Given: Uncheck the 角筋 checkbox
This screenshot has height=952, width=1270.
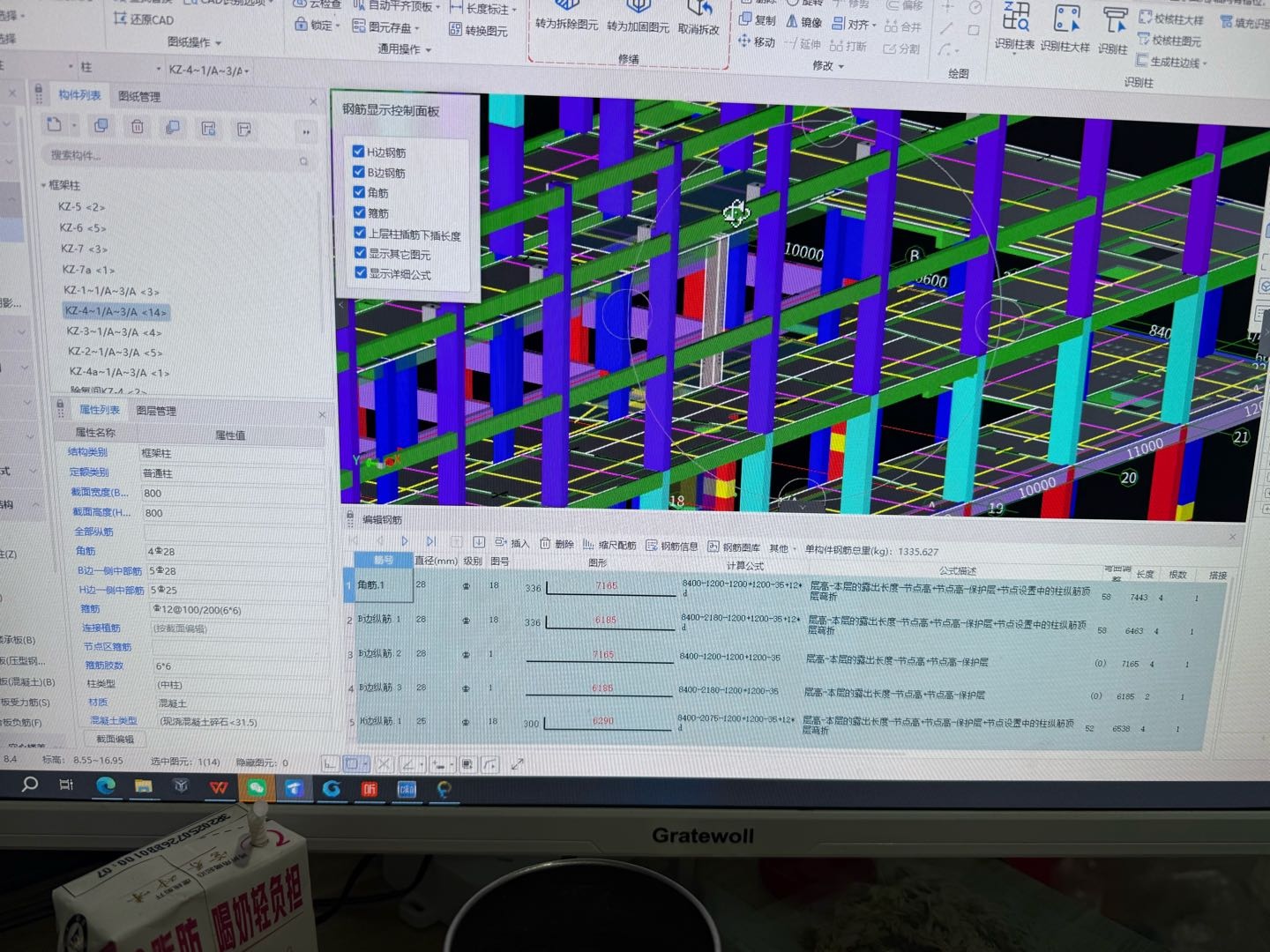Looking at the screenshot, I should pyautogui.click(x=359, y=191).
